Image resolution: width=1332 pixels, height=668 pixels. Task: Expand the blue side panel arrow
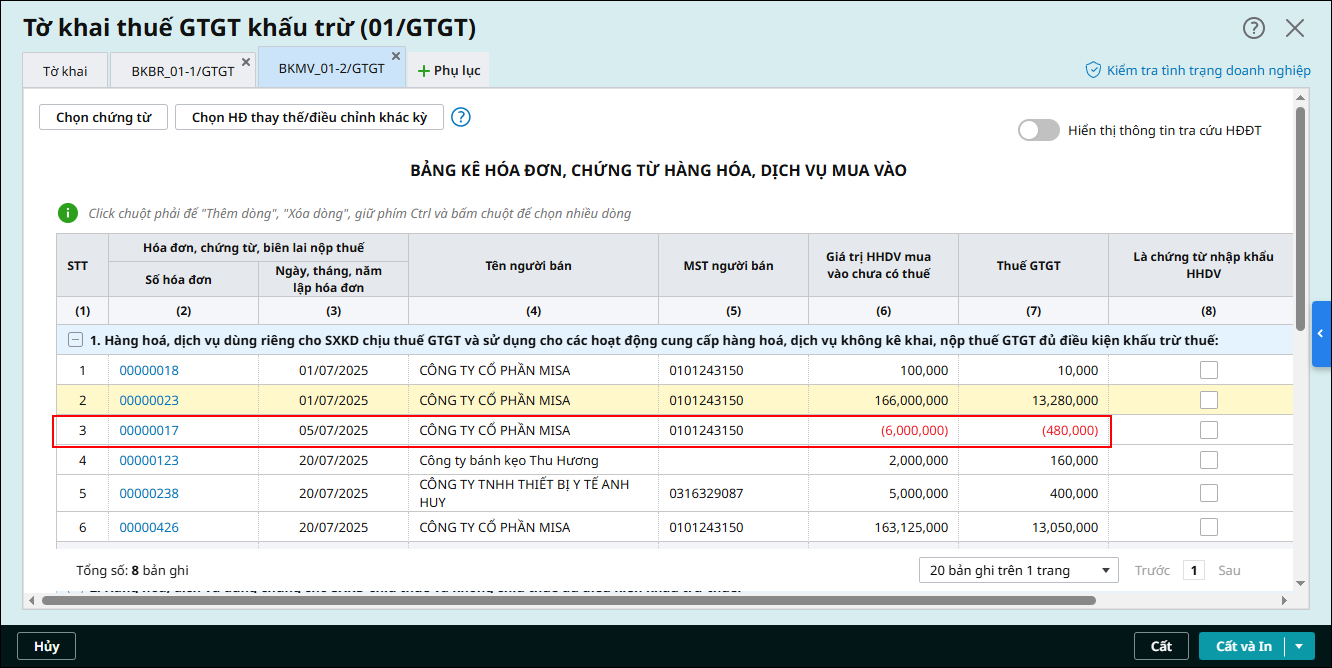(1321, 333)
